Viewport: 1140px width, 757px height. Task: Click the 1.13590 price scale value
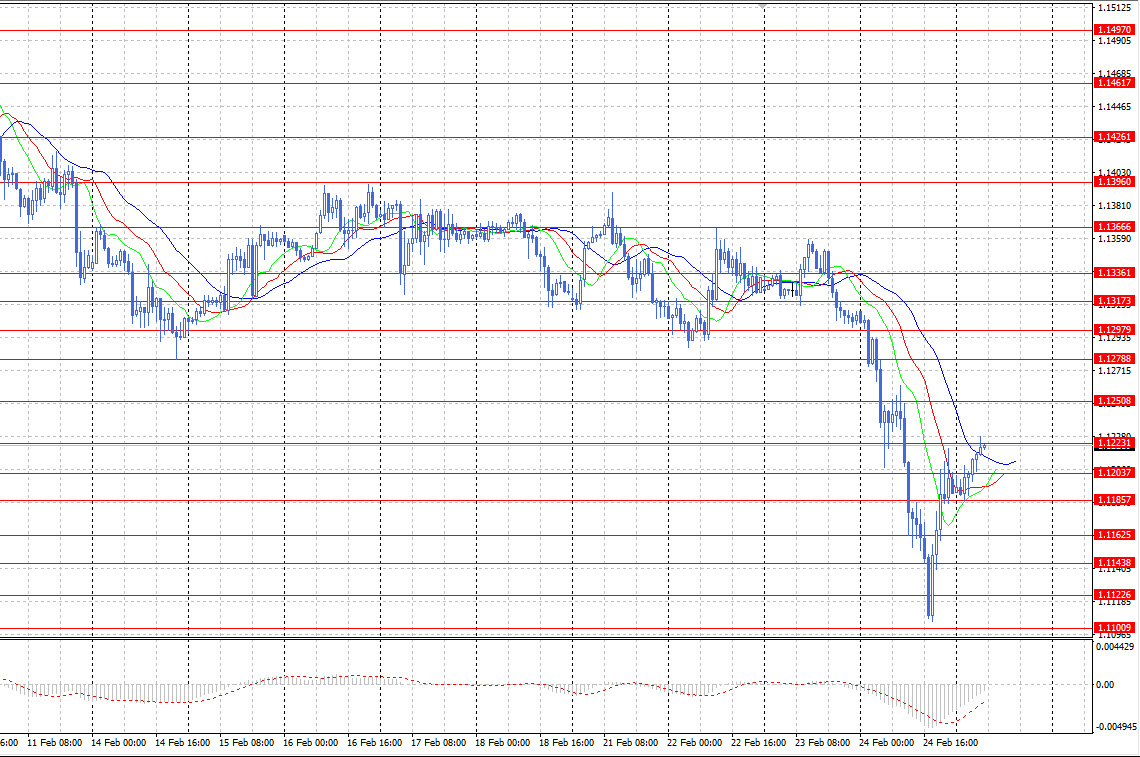(1115, 239)
